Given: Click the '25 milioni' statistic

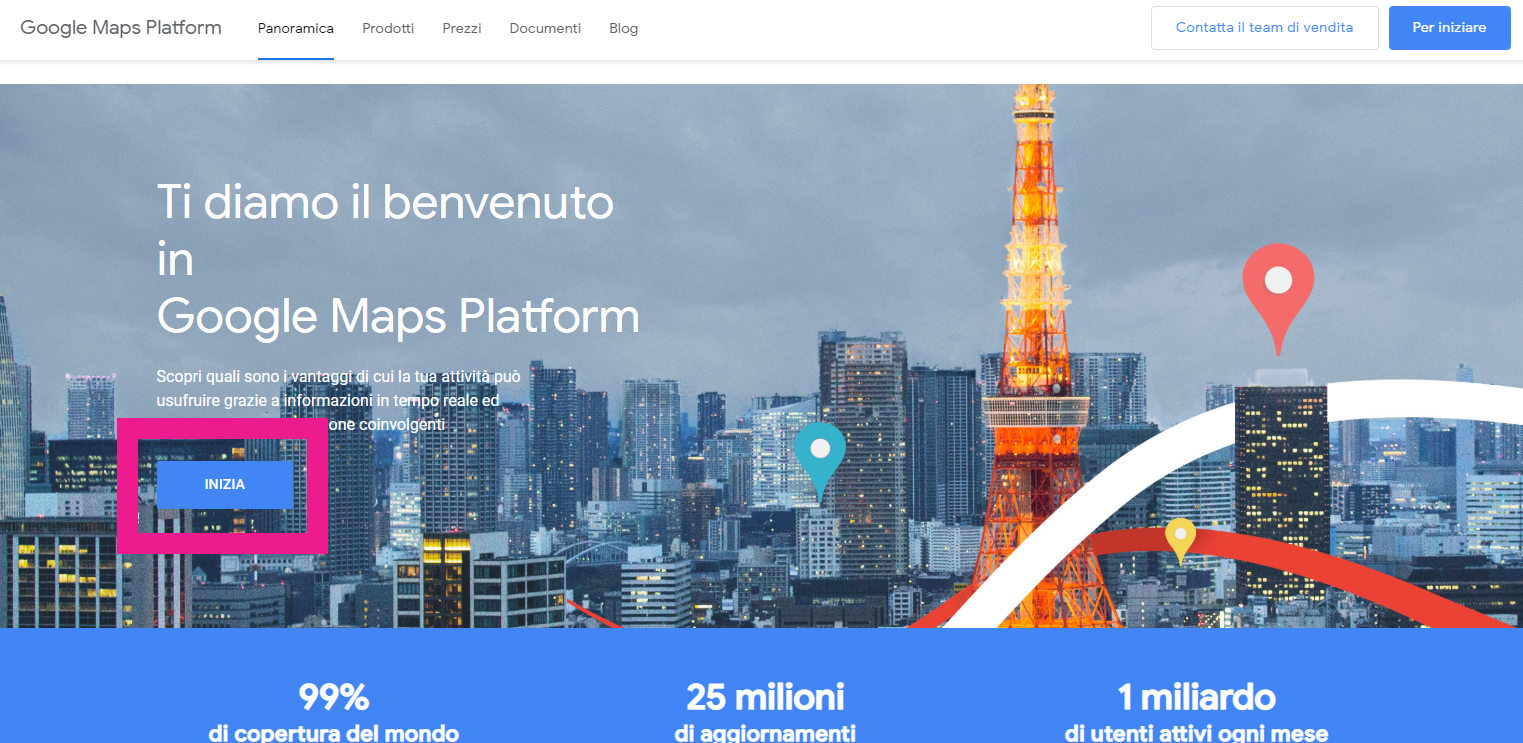Looking at the screenshot, I should pos(765,696).
